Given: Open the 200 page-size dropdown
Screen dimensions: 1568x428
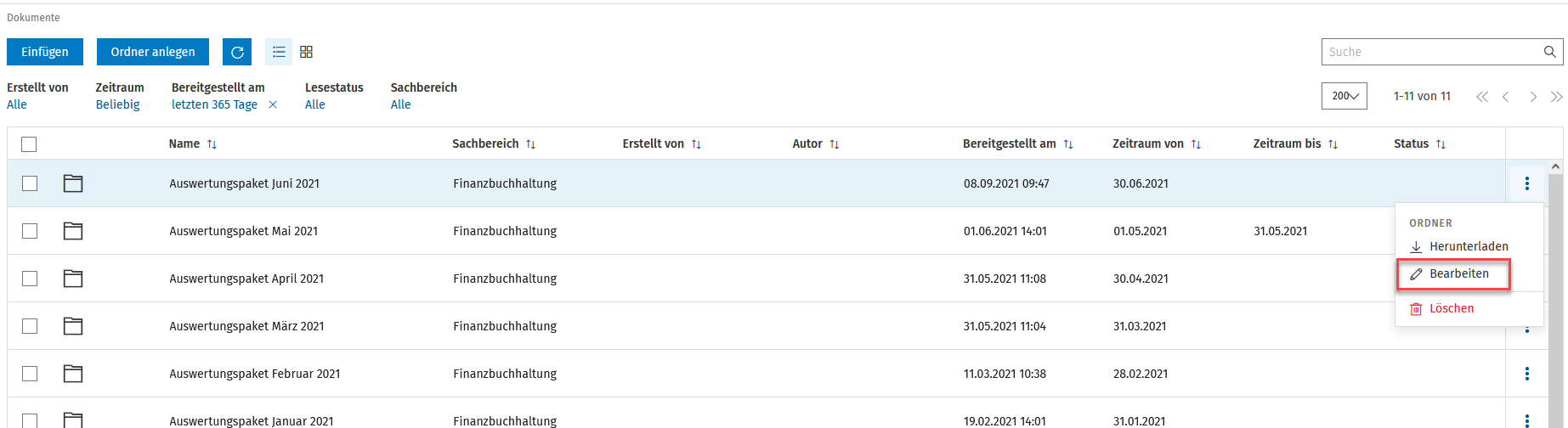Looking at the screenshot, I should click(1344, 96).
